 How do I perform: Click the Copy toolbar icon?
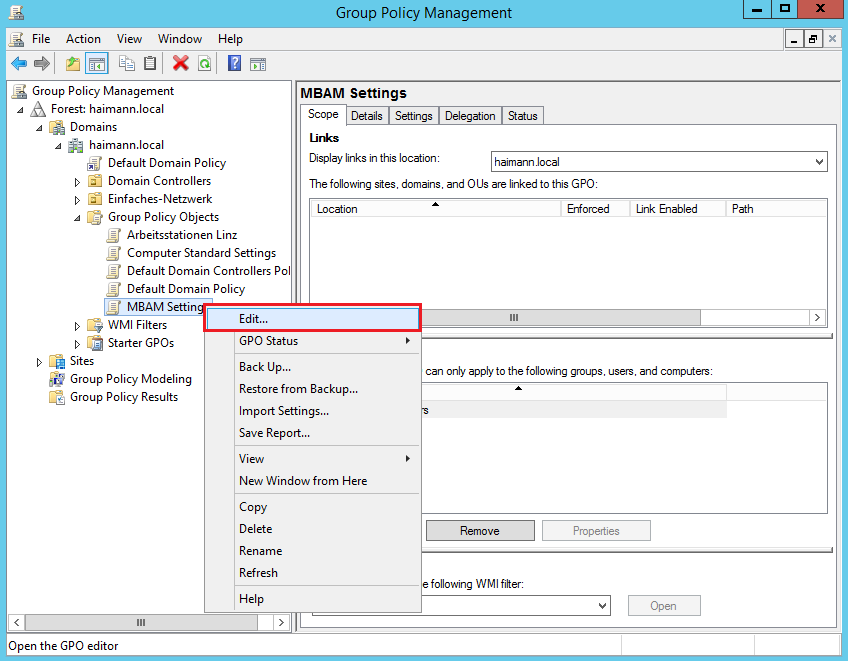click(x=127, y=63)
